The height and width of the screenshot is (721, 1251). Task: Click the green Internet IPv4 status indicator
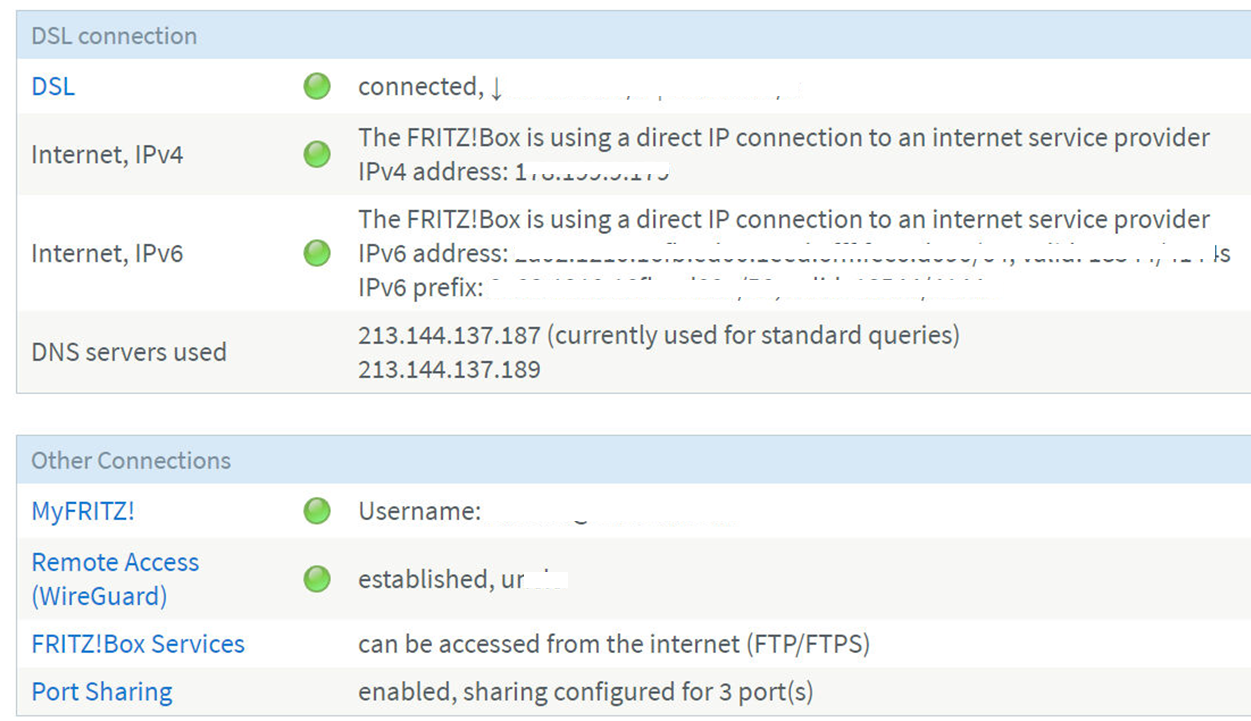(x=317, y=154)
